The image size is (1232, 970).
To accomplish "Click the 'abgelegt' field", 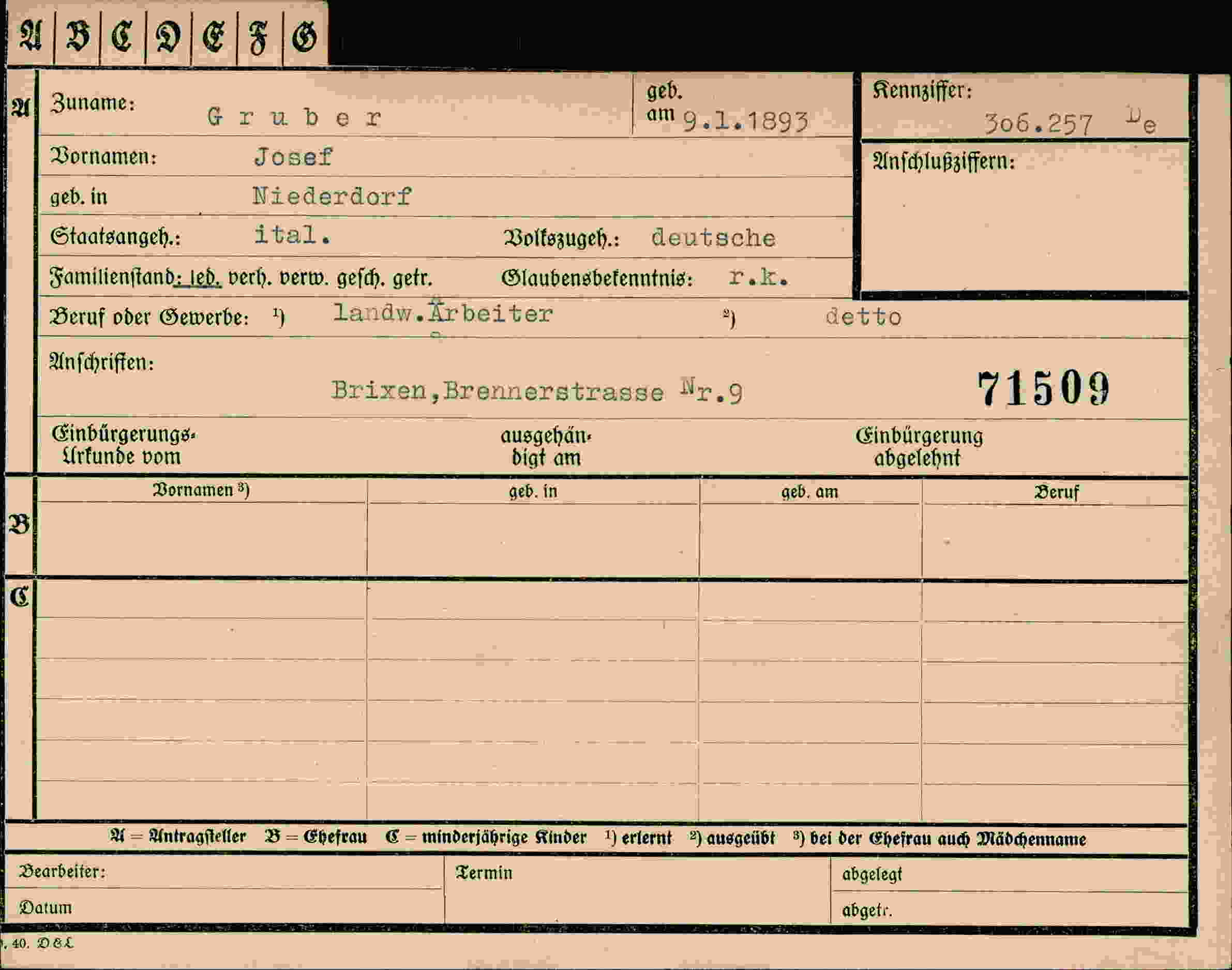I will click(x=1010, y=874).
